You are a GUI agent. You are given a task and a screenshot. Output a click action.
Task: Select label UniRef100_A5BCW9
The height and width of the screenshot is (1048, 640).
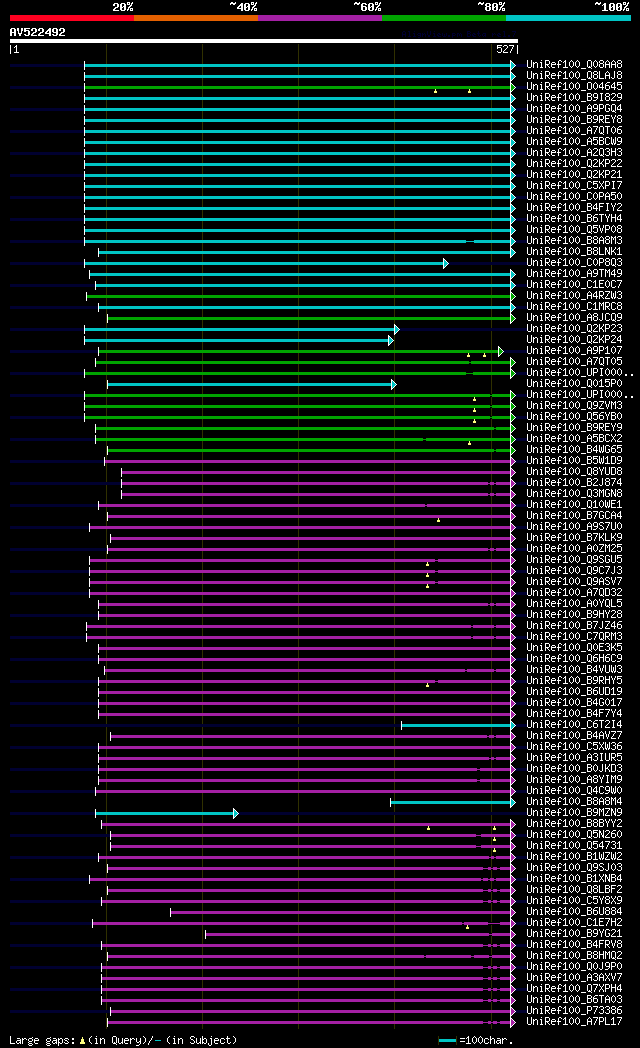pos(574,142)
